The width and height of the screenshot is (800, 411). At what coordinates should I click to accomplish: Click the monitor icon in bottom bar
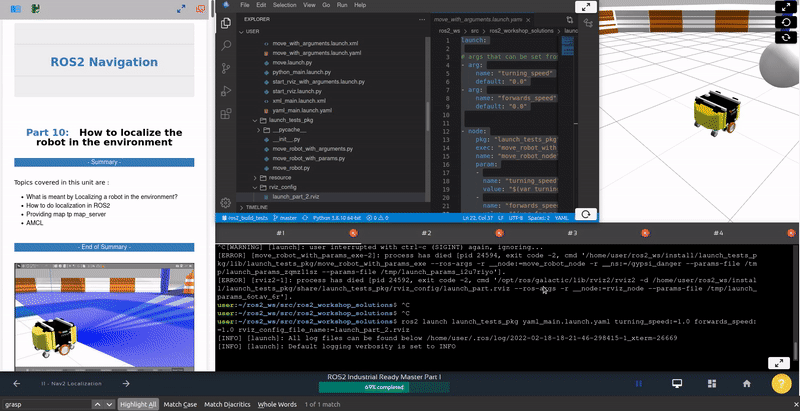coord(677,383)
